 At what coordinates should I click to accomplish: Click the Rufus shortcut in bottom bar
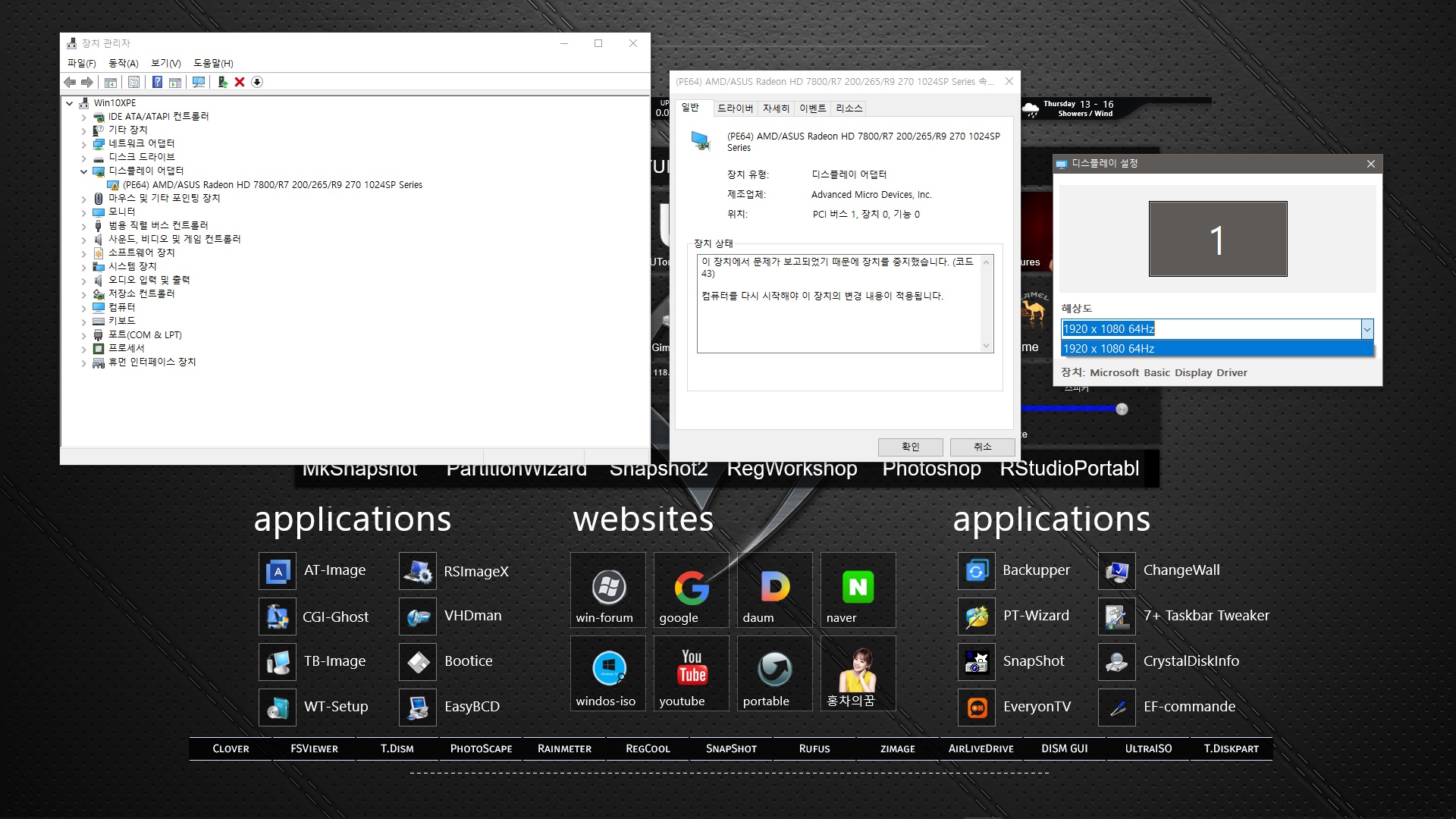pos(814,748)
